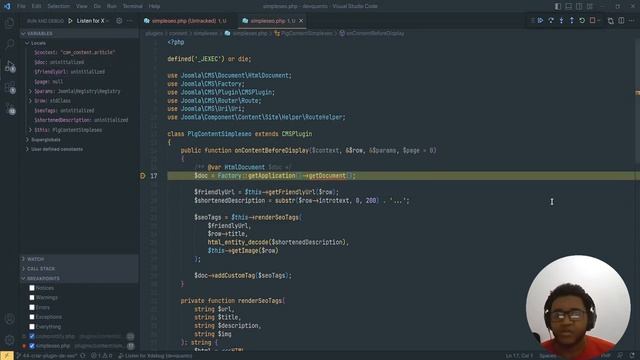Uncheck the first file breakpoint checkbox
This screenshot has height=360, width=640.
[x=32, y=336]
